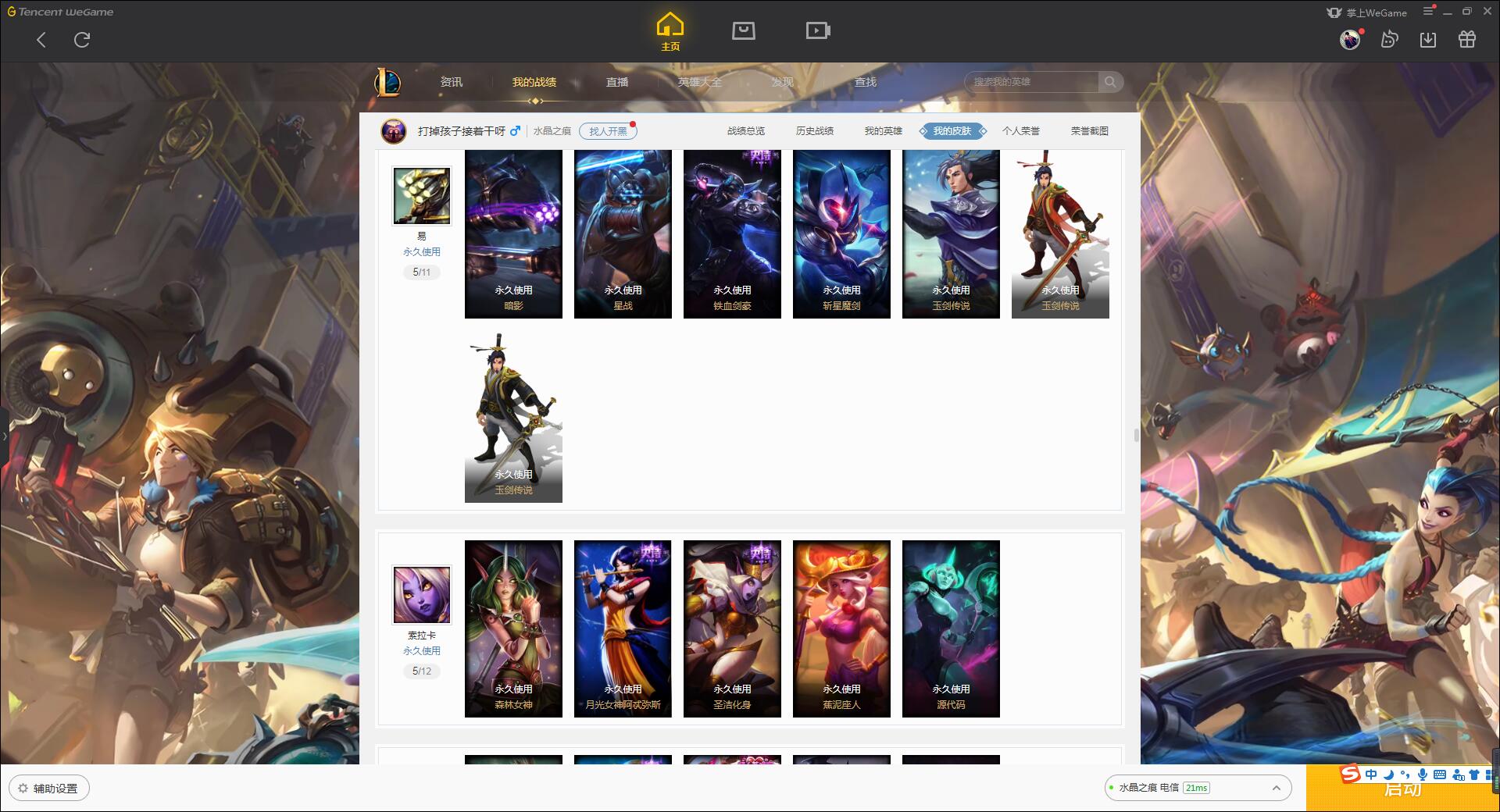Image resolution: width=1500 pixels, height=812 pixels.
Task: Open the 铁血剑豪 skin card
Action: pyautogui.click(x=732, y=234)
